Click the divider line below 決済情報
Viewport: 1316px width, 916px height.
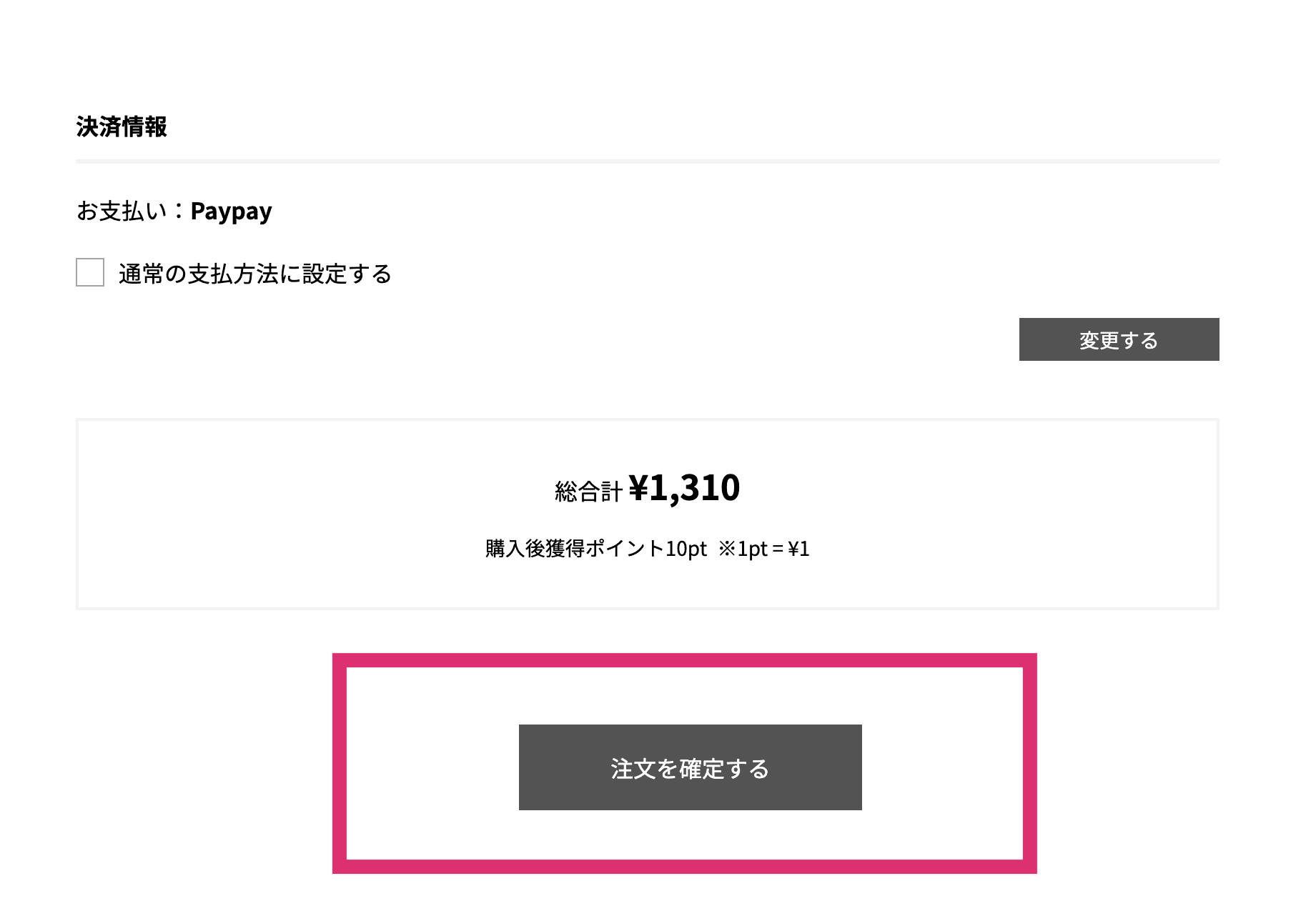pyautogui.click(x=647, y=161)
